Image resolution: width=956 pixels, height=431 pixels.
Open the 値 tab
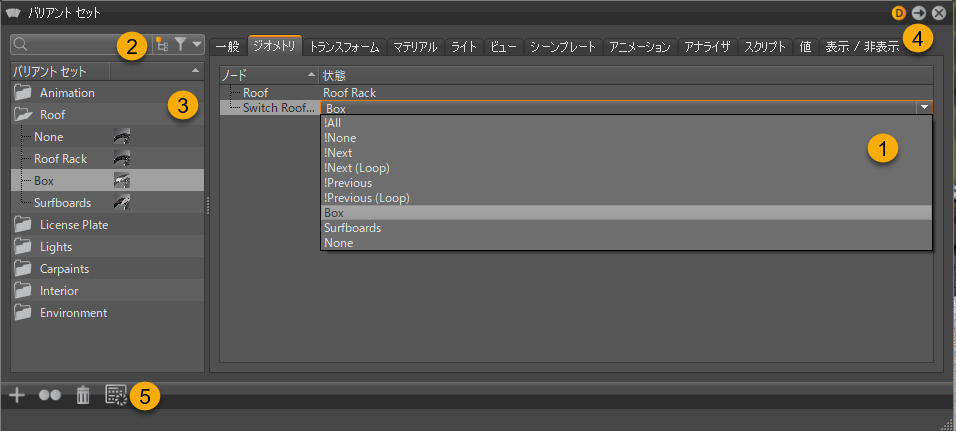tap(805, 47)
